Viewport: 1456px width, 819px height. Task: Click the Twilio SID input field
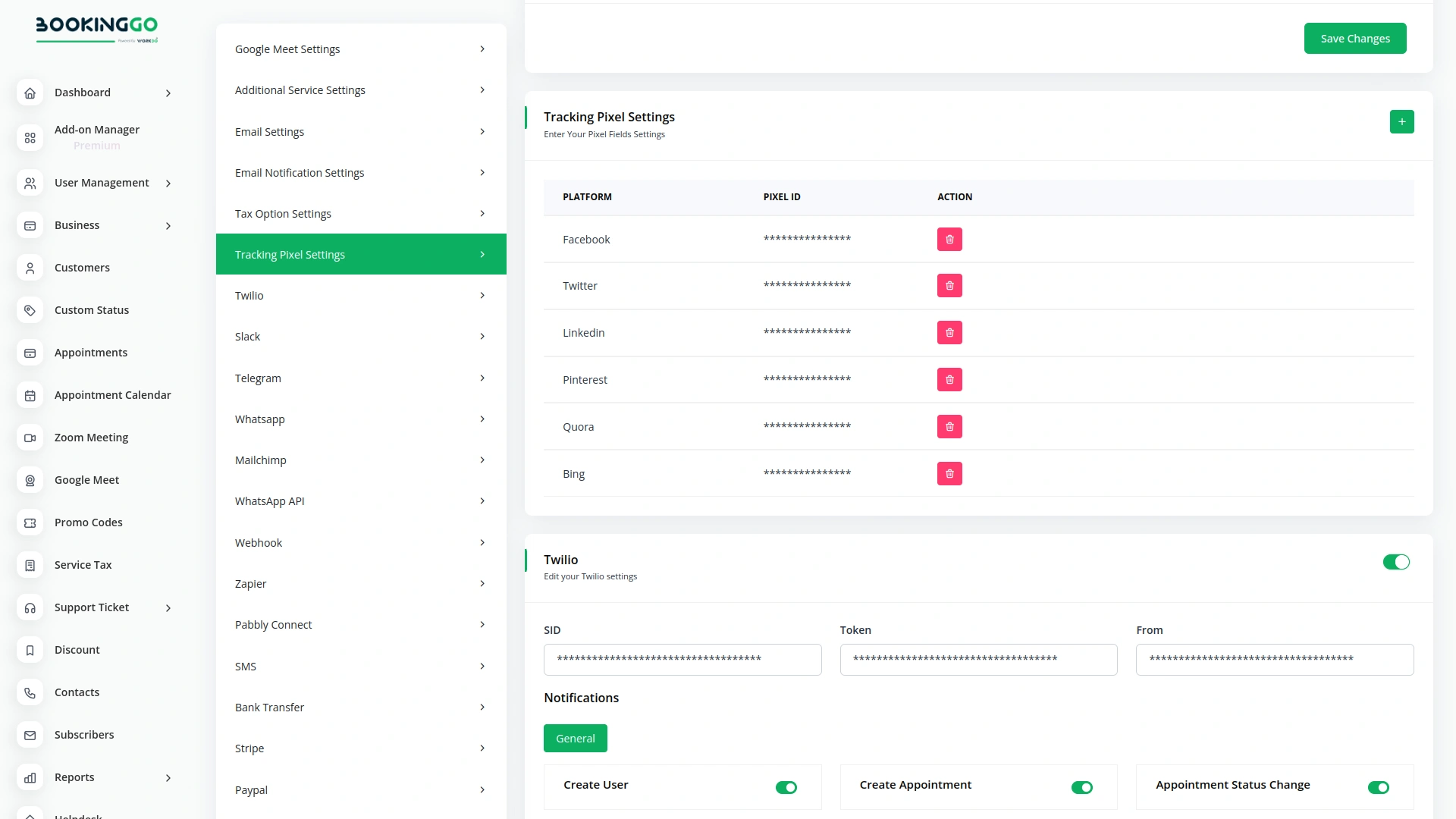click(682, 659)
